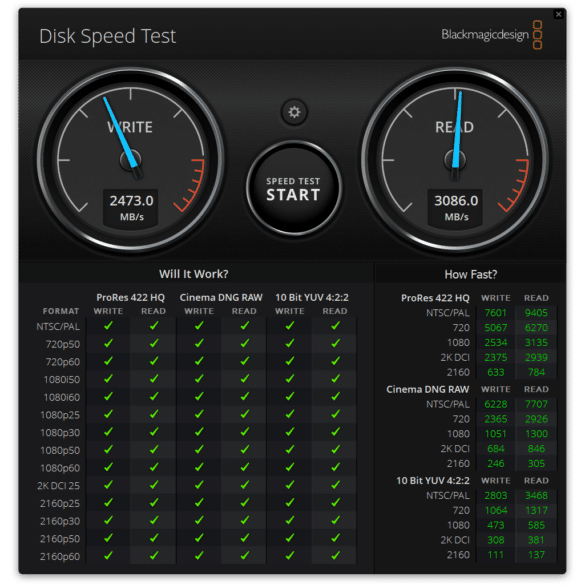Image resolution: width=585 pixels, height=585 pixels.
Task: Click ProRes 2K DCI write value 2375
Action: pyautogui.click(x=495, y=357)
